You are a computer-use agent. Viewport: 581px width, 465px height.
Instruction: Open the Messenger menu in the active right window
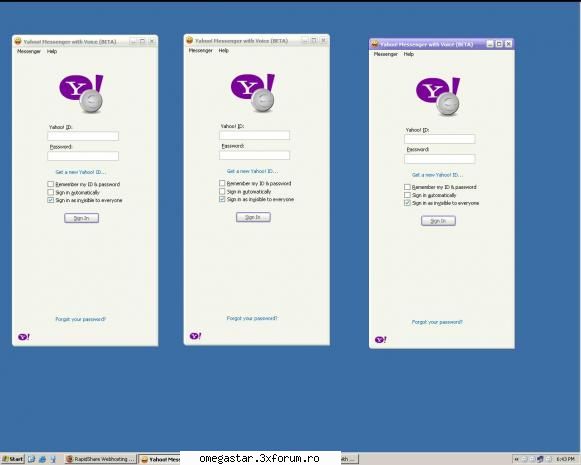[385, 54]
